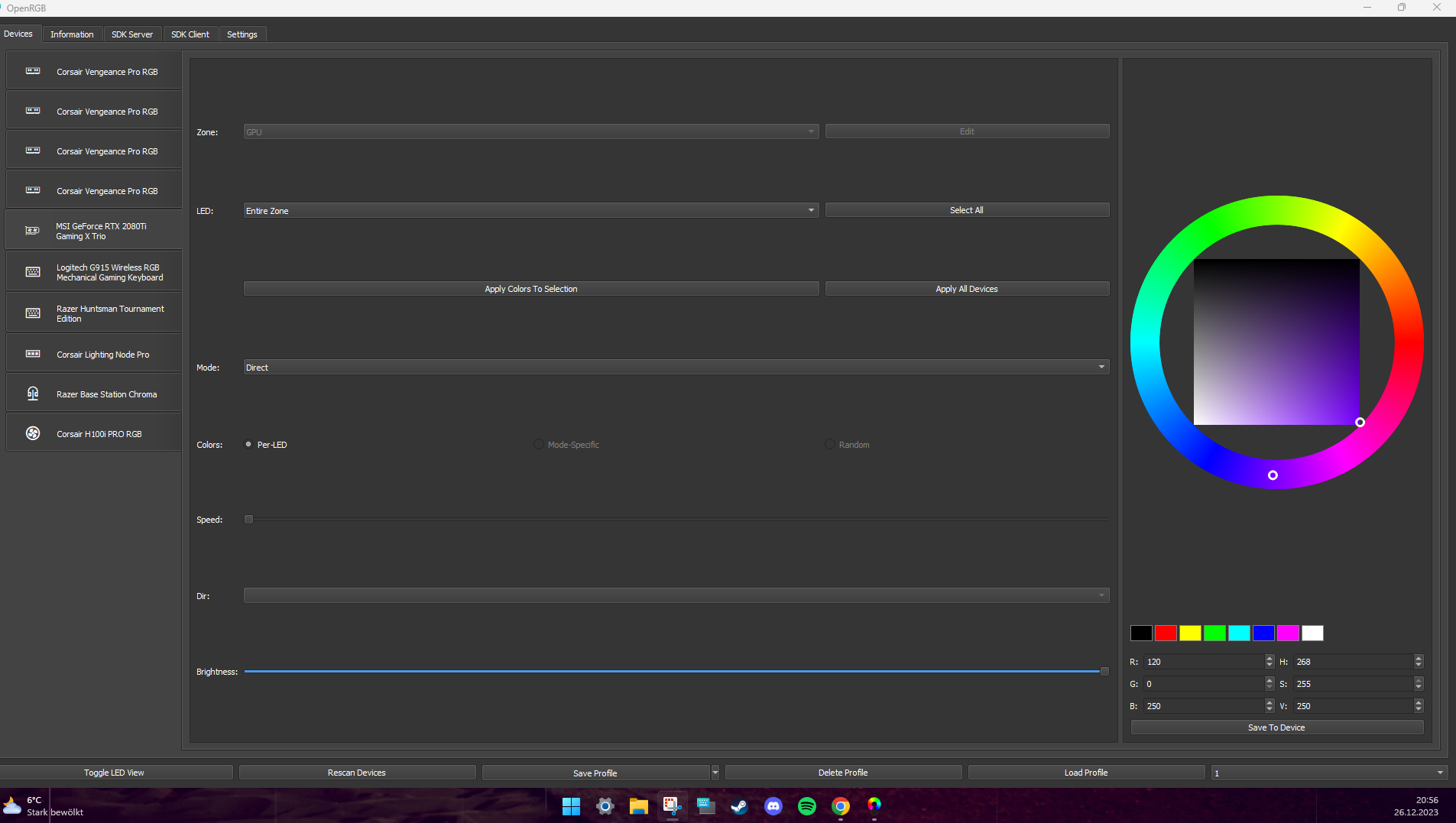
Task: Select the second Corsair Vengeance Pro RGB device
Action: [94, 111]
